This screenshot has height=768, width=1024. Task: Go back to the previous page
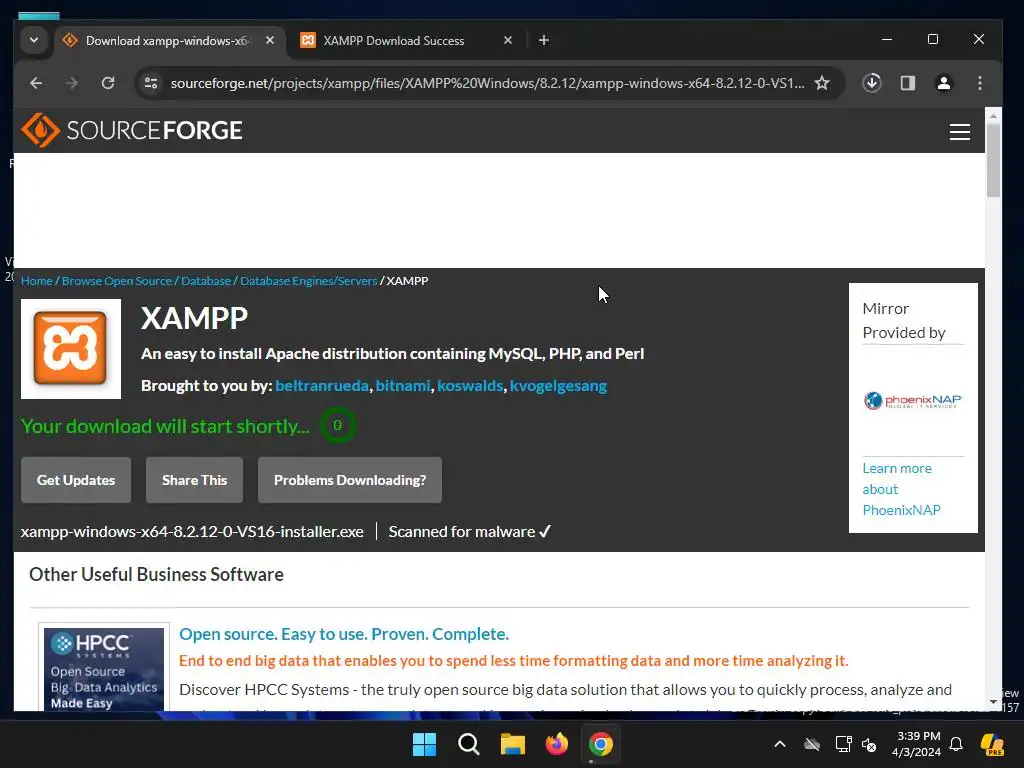[x=37, y=83]
